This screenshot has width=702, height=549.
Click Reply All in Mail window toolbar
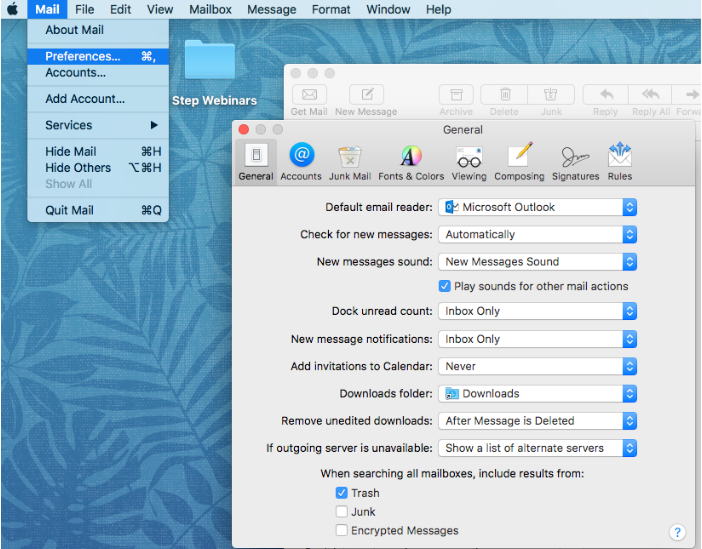click(x=651, y=101)
